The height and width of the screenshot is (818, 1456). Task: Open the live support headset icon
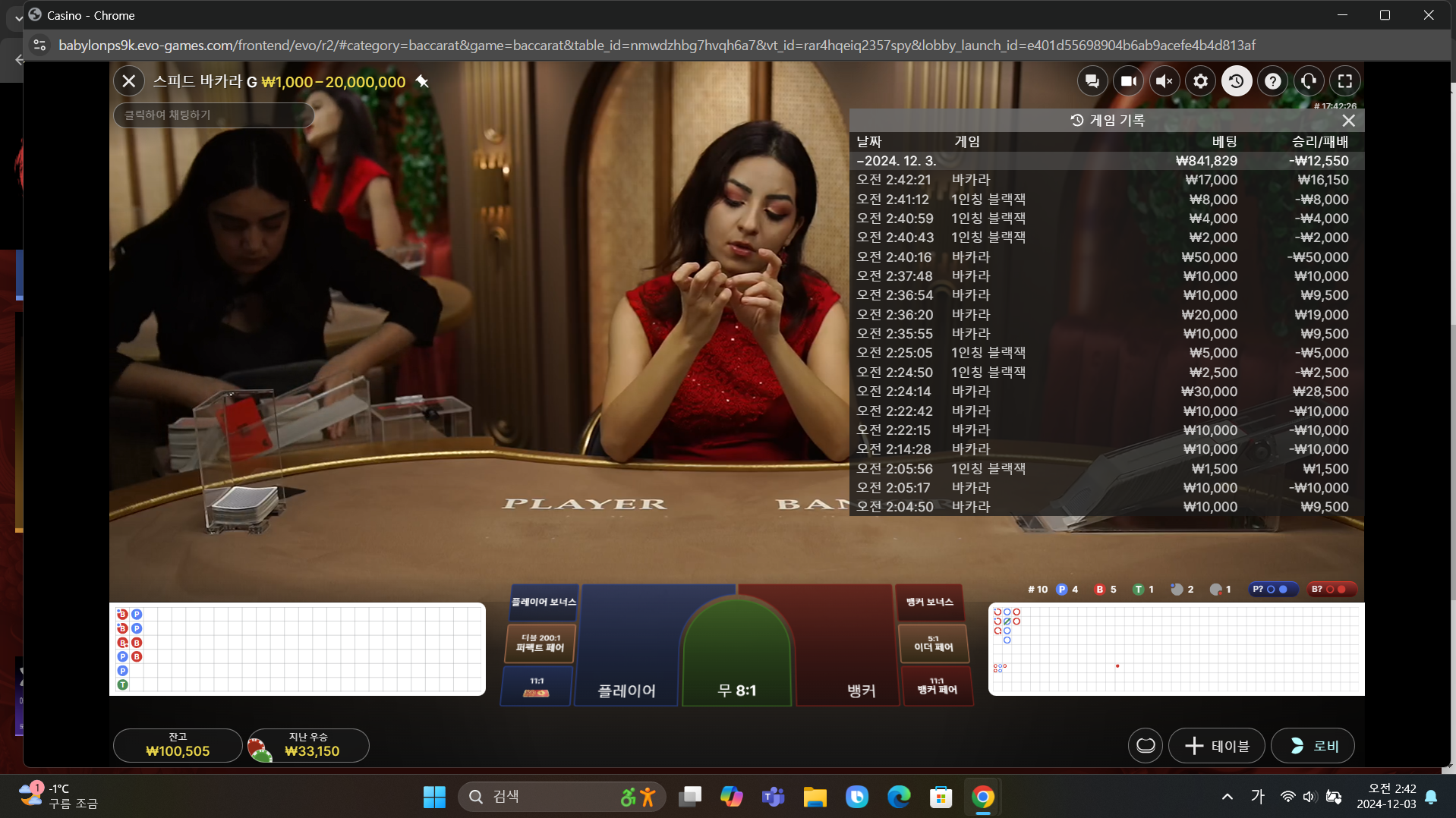(1309, 81)
